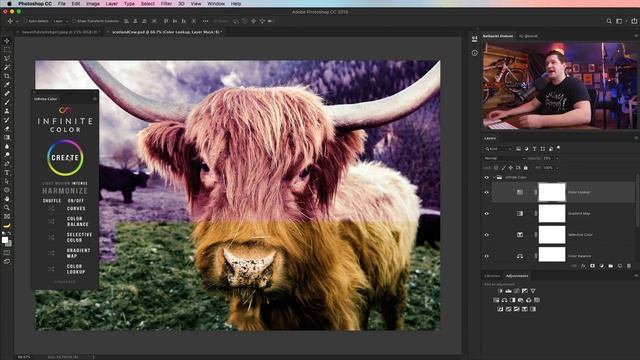Select the Lasso tool
Viewport: 640px width, 360px height.
pyautogui.click(x=7, y=58)
